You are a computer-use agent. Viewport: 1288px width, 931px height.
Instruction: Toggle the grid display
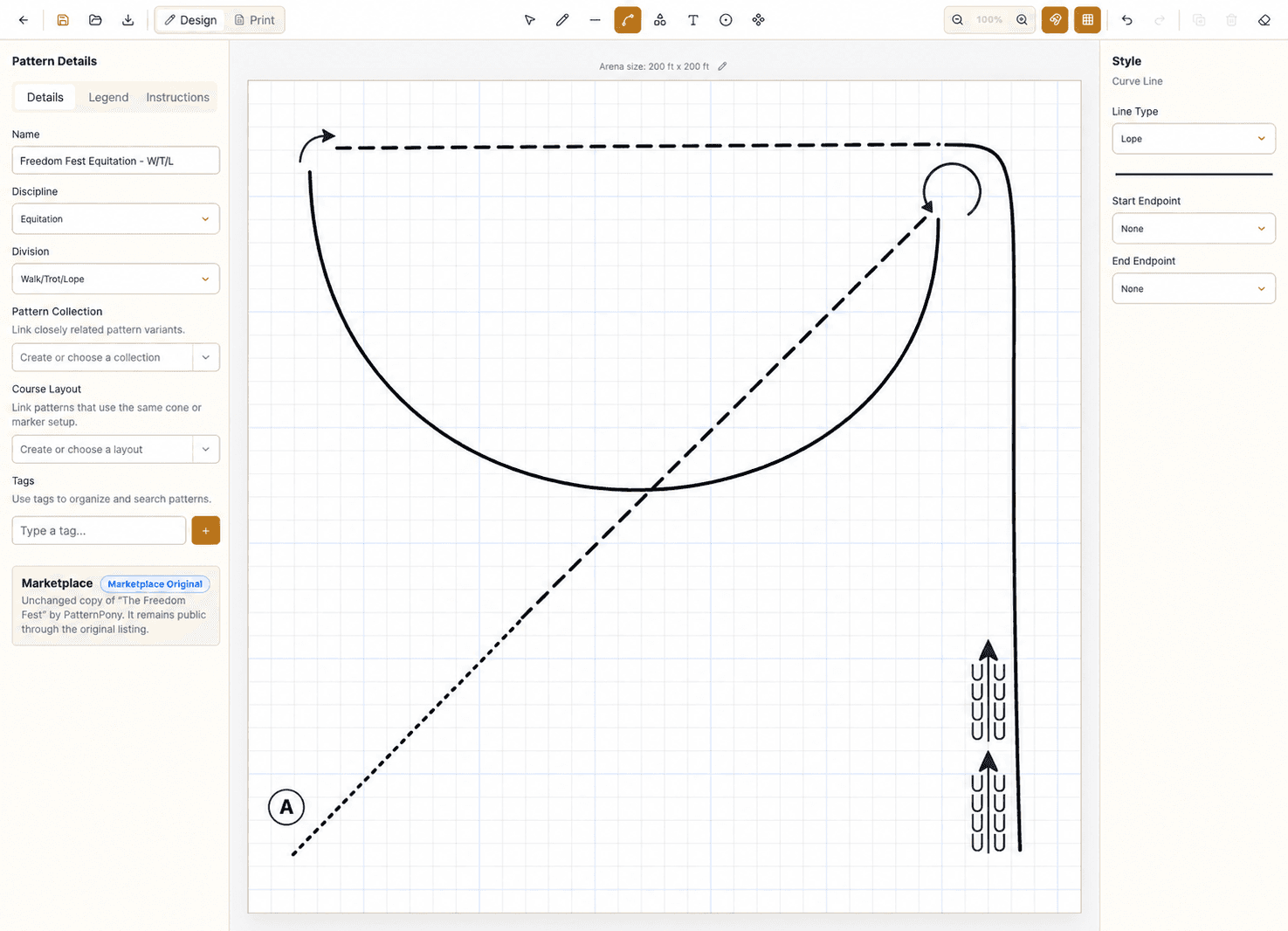coord(1088,20)
